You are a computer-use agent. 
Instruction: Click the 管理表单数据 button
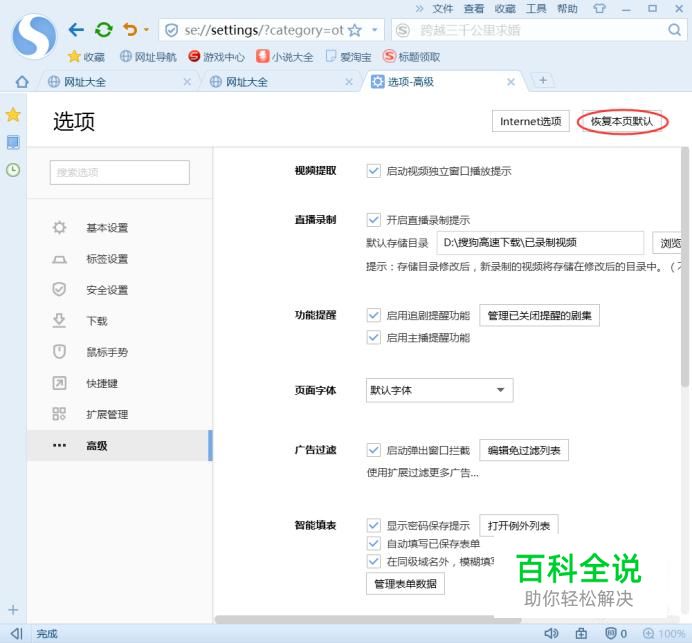click(405, 584)
